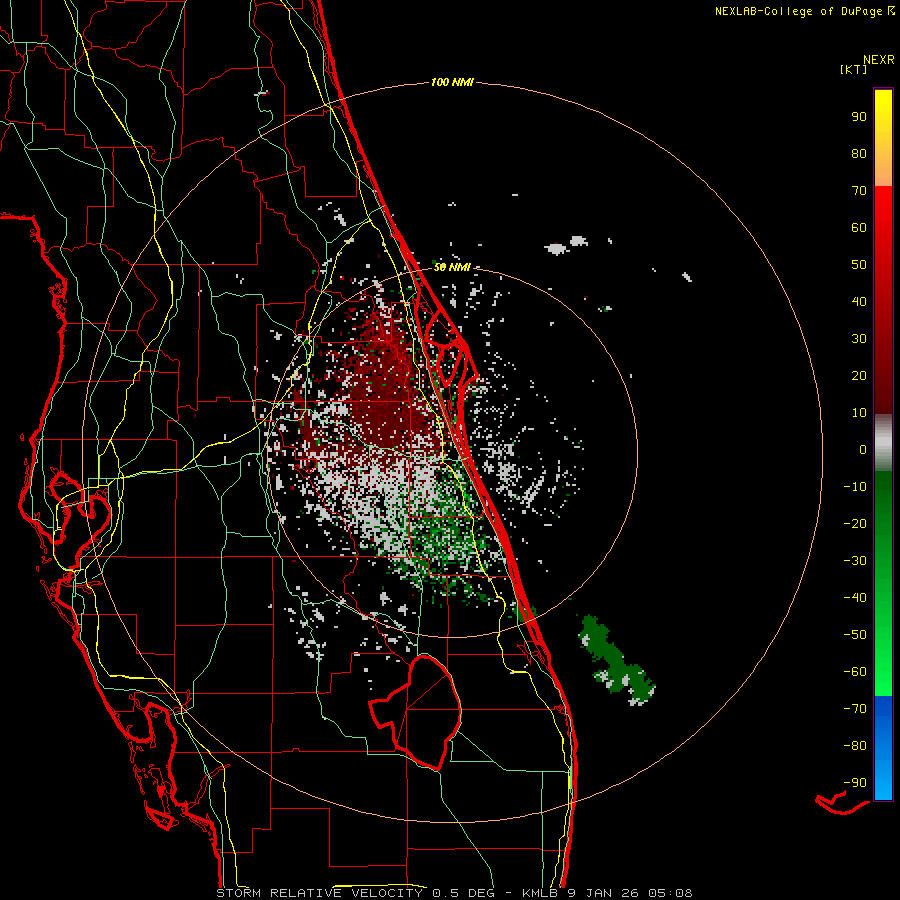Click the -80 value on velocity scale
The image size is (900, 900).
click(855, 746)
